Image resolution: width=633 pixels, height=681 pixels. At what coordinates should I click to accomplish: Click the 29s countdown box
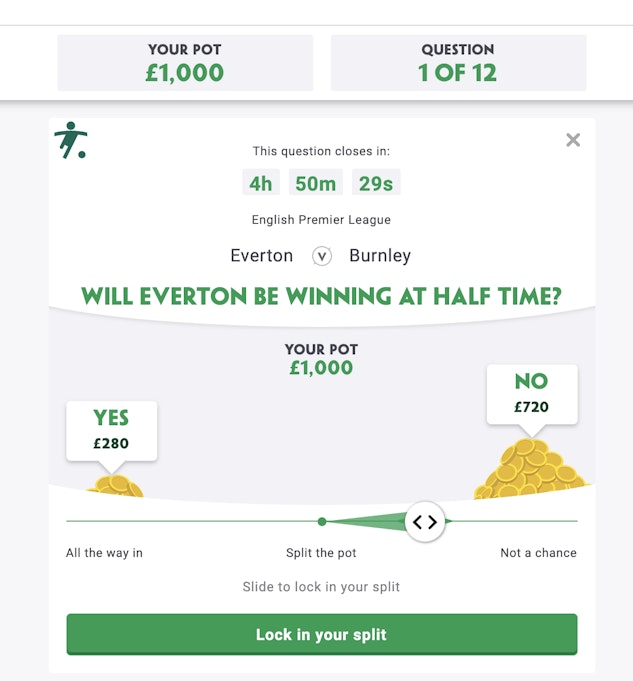tap(376, 183)
